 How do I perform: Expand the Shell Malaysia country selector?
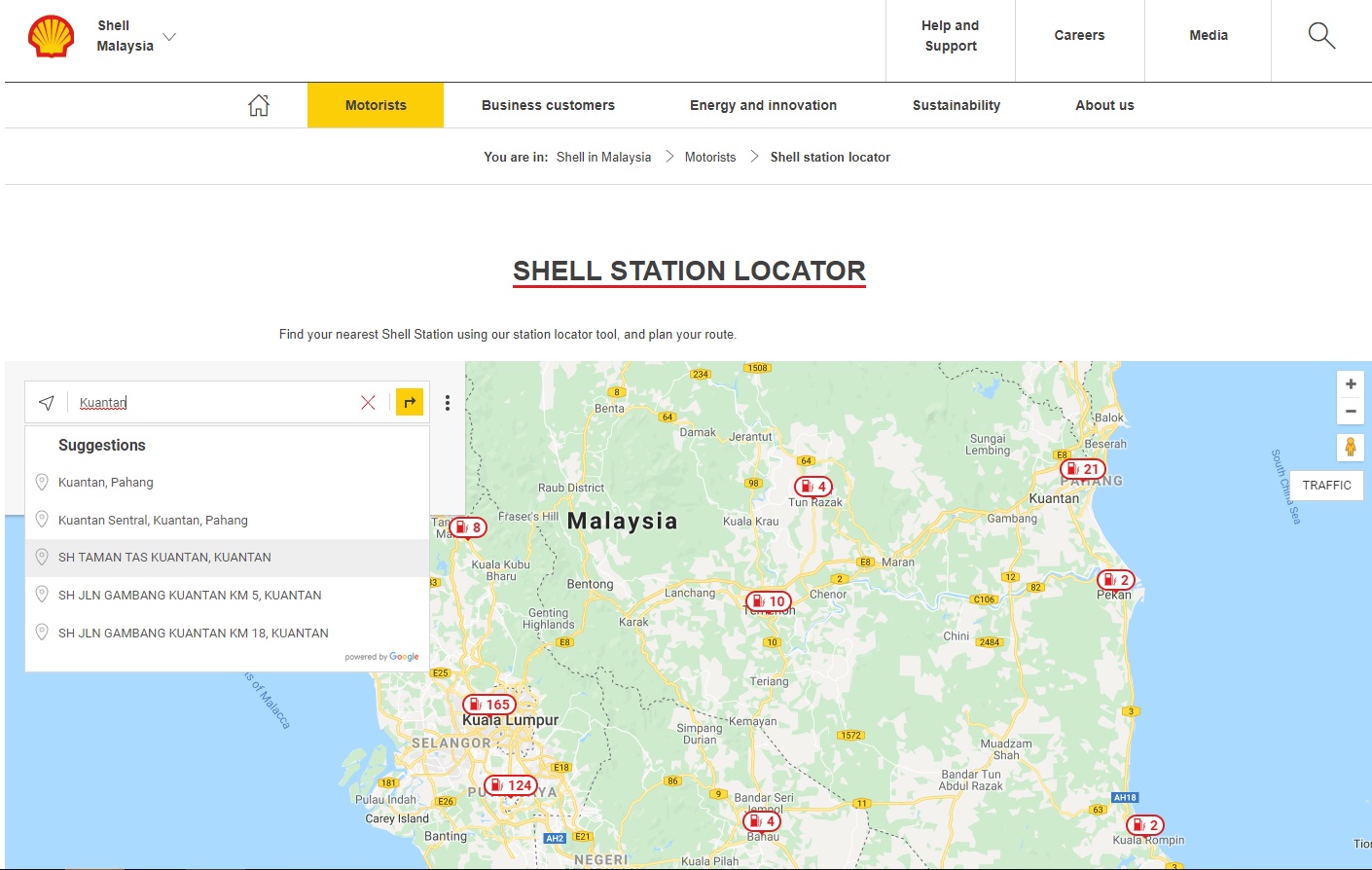pos(168,37)
